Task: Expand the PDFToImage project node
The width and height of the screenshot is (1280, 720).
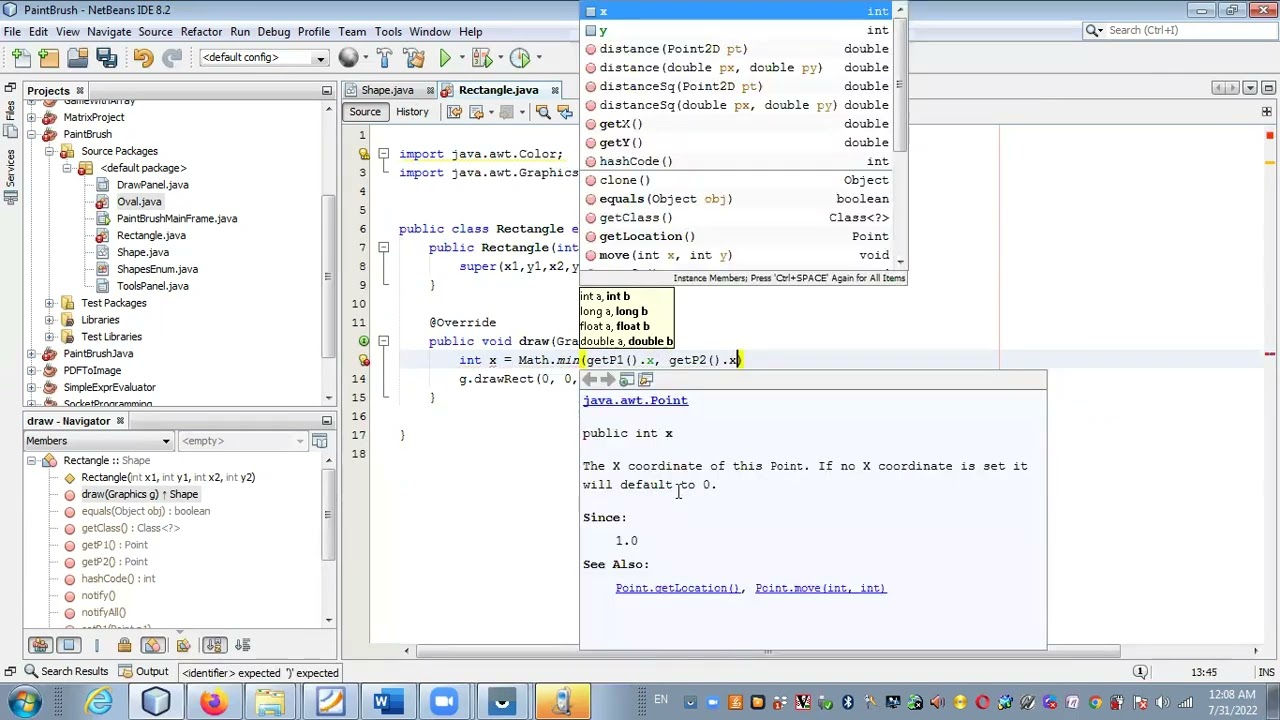Action: (x=32, y=370)
